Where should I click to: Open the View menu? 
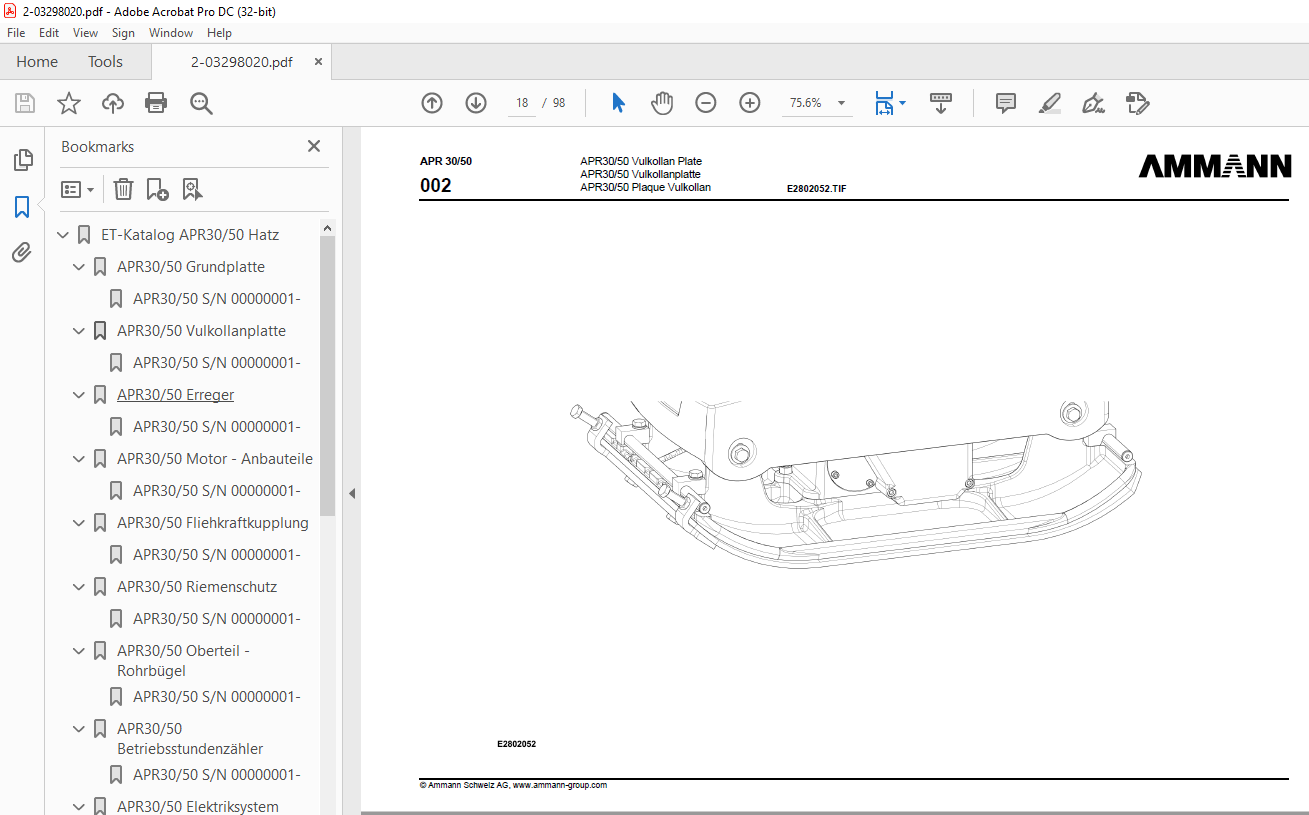[x=85, y=33]
